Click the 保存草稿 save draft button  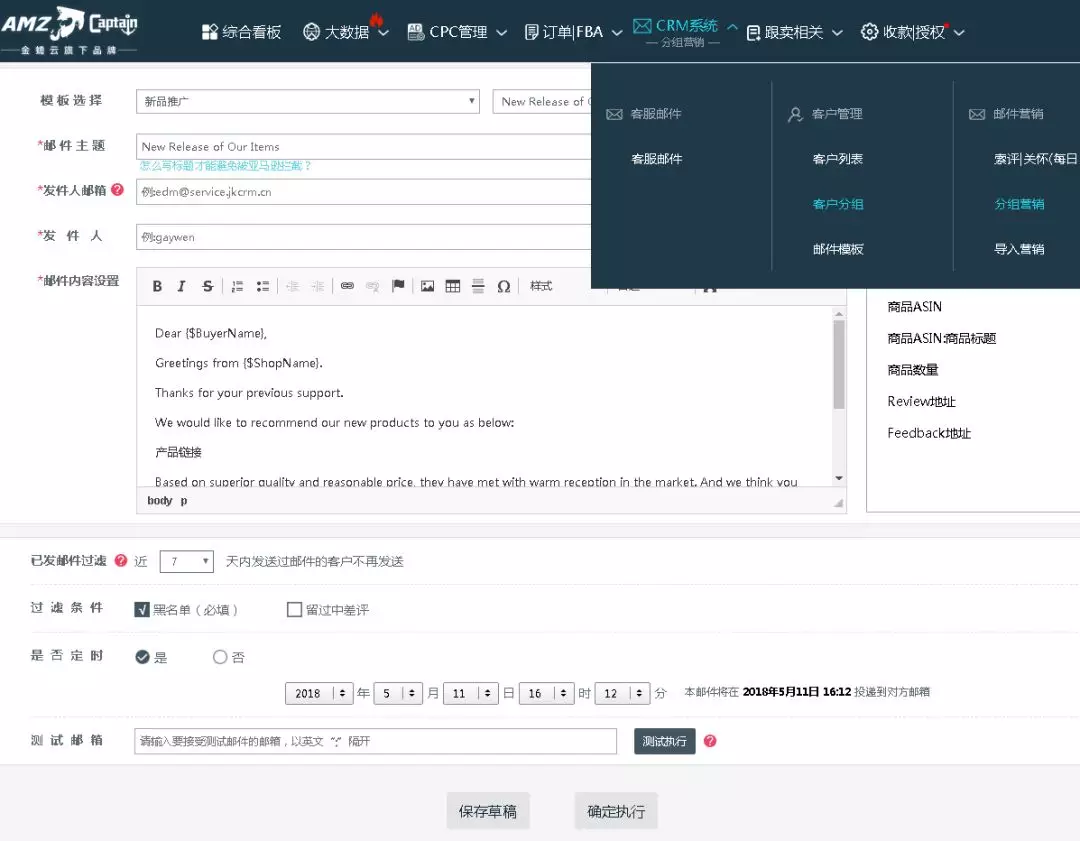(488, 811)
